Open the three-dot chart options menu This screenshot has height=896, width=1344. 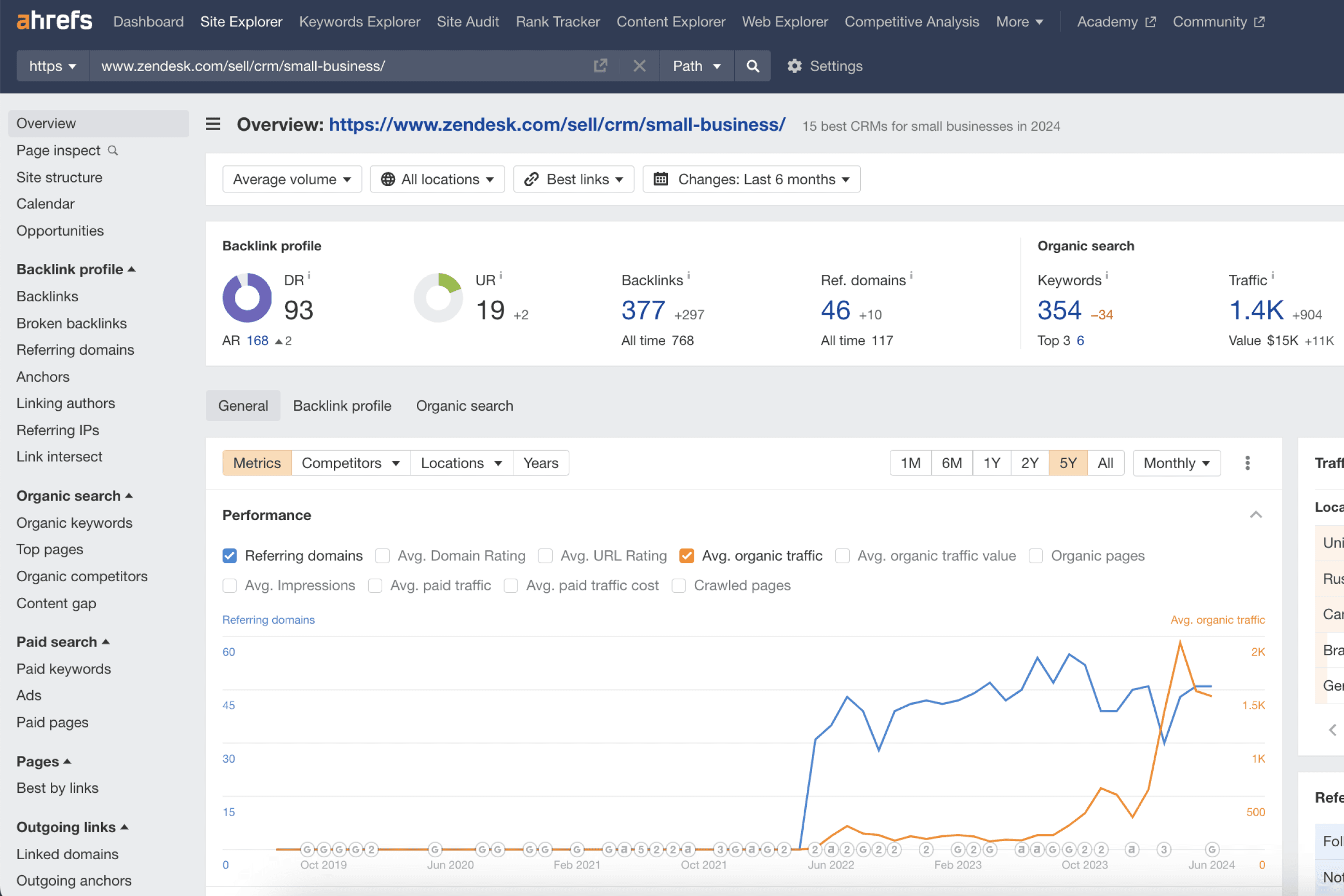[1248, 463]
